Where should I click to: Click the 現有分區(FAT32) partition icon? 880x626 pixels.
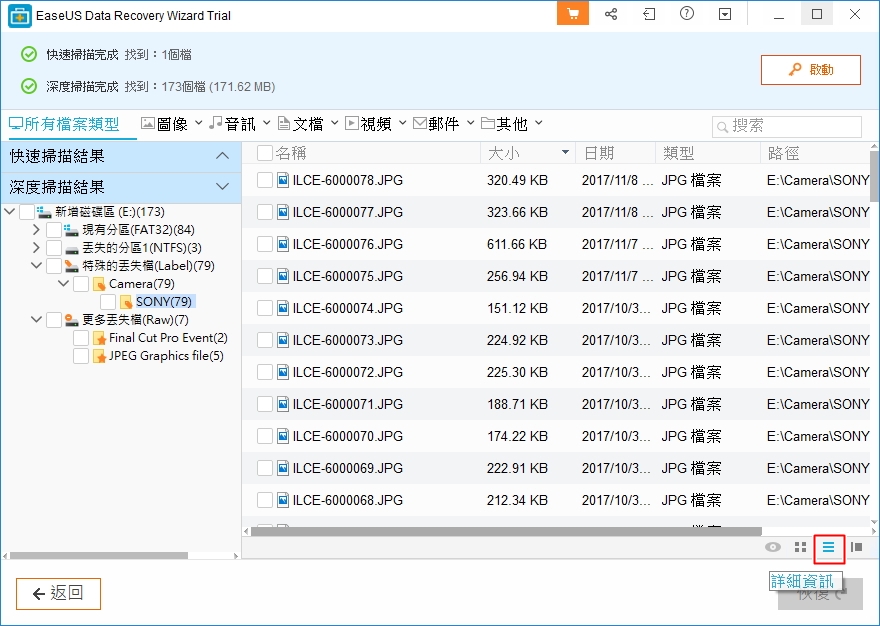pyautogui.click(x=71, y=230)
